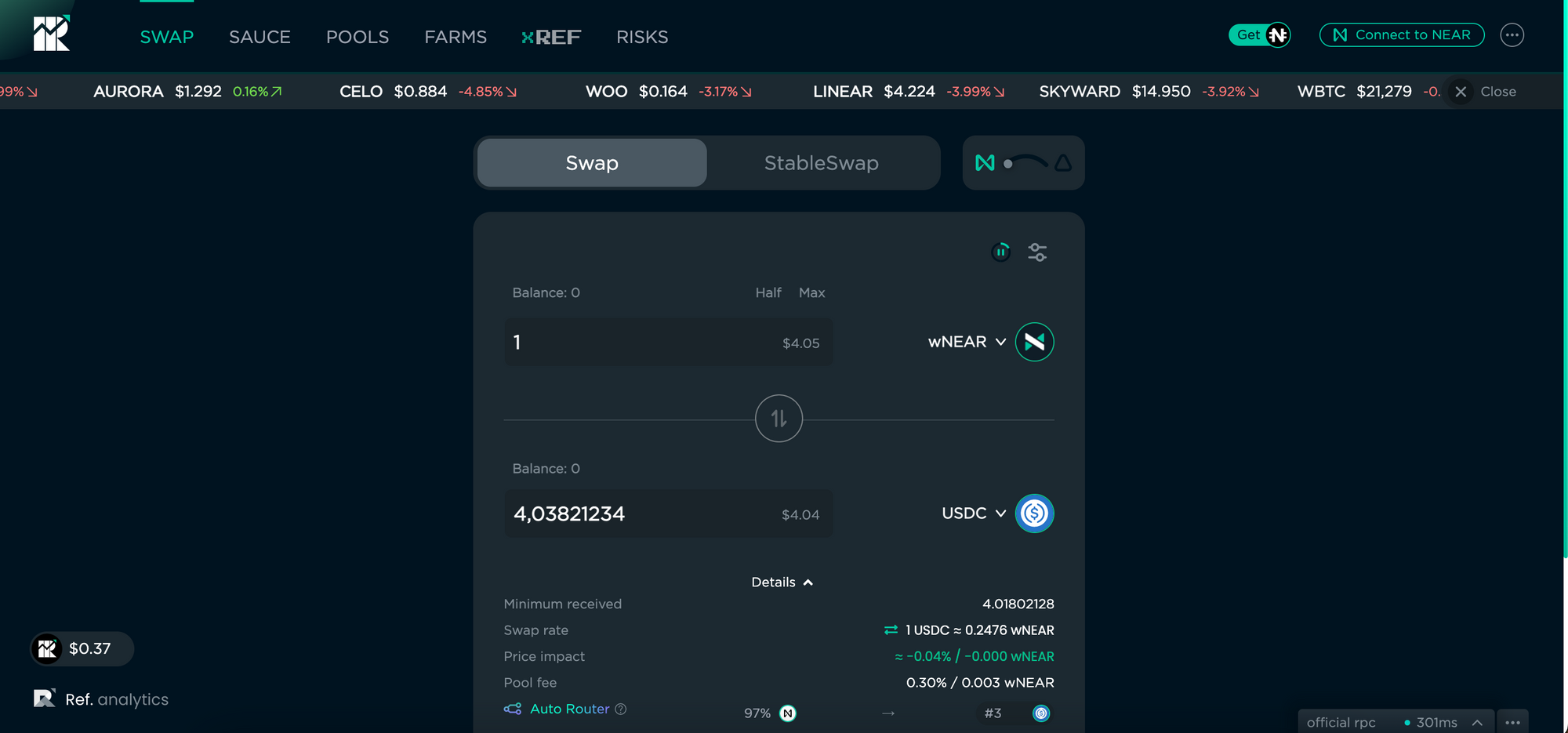Open Ref. analytics link
The width and height of the screenshot is (1568, 733).
(101, 699)
